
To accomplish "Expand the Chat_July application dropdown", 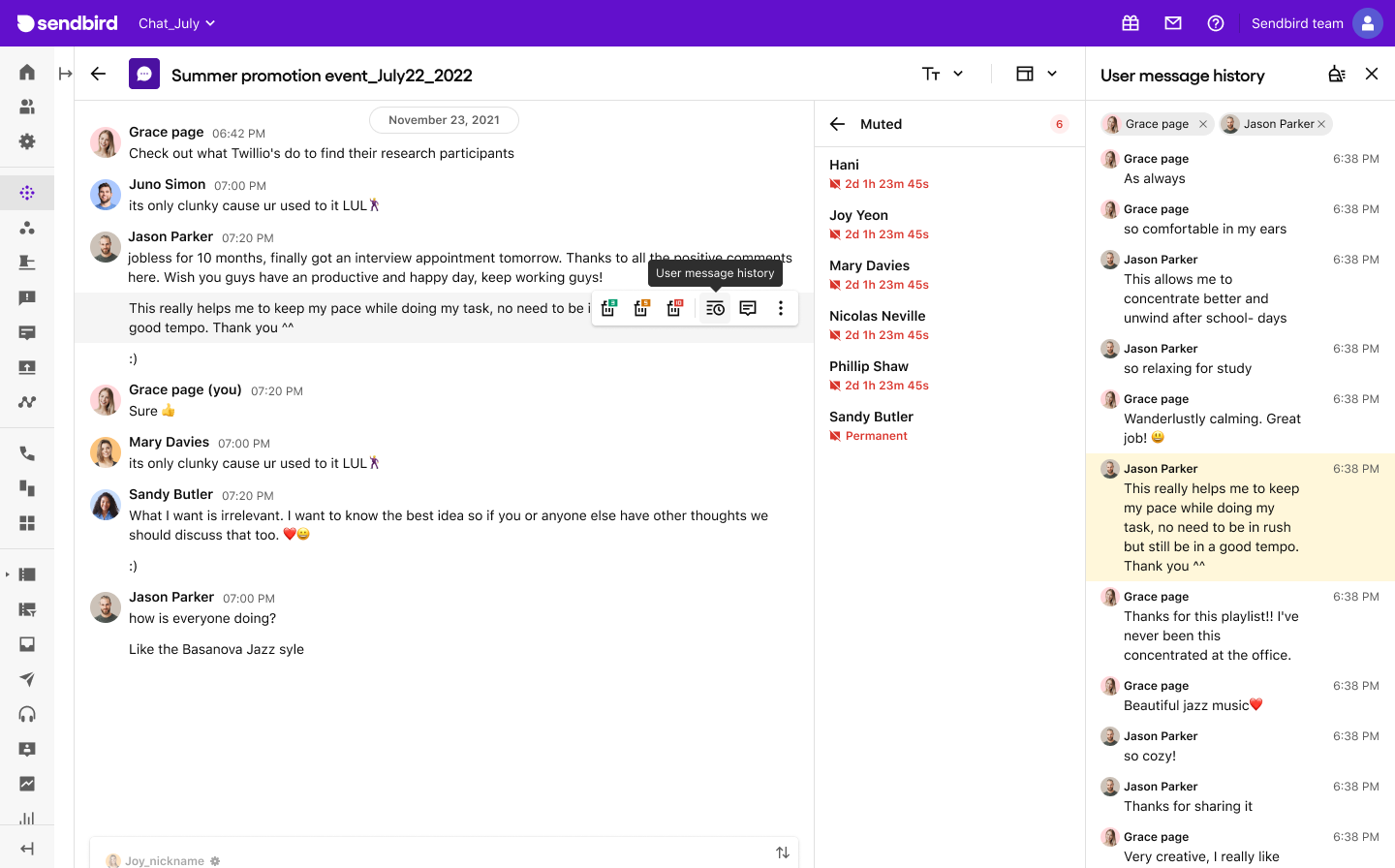I will (176, 22).
